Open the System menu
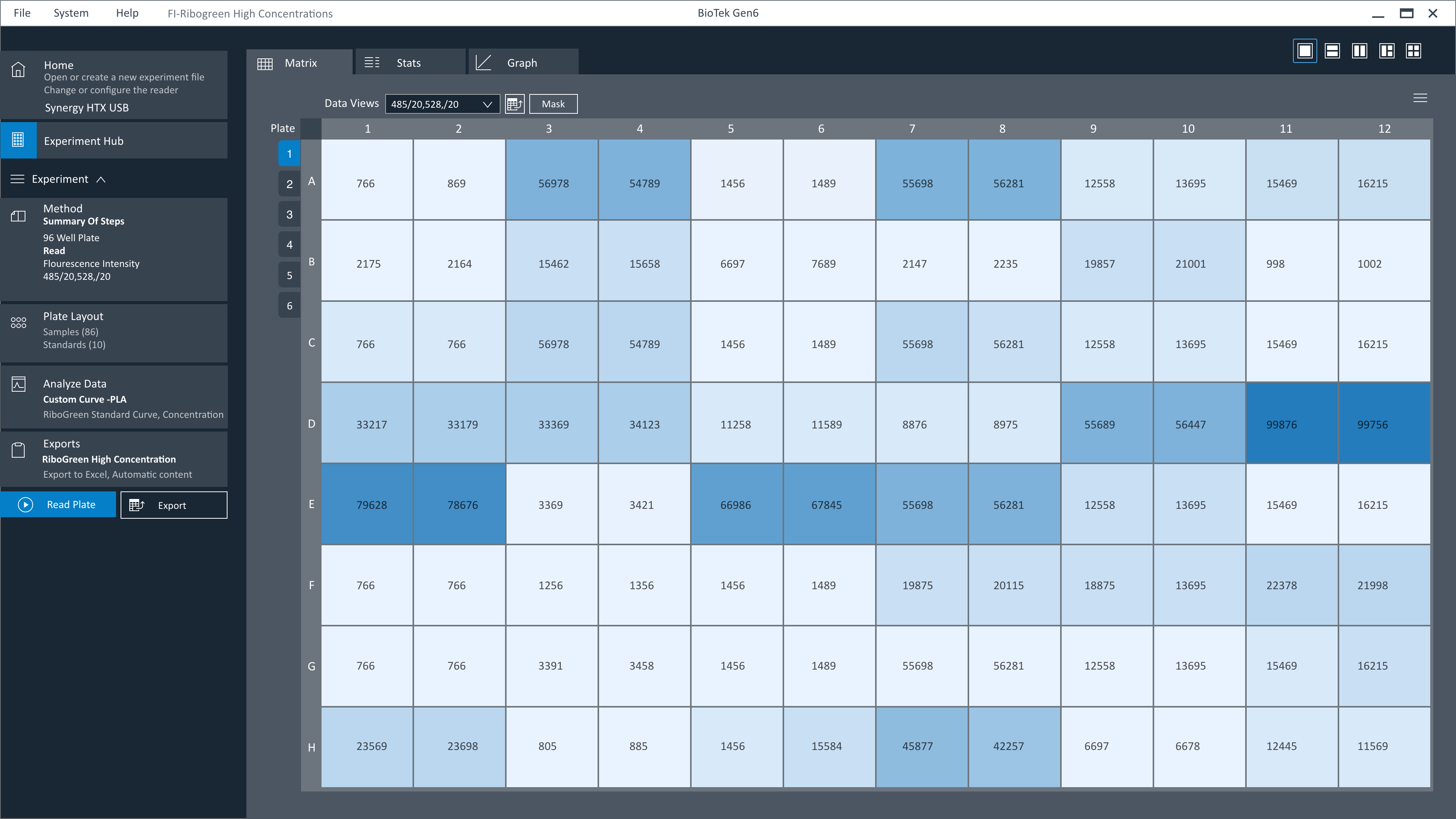The height and width of the screenshot is (819, 1456). [x=71, y=13]
